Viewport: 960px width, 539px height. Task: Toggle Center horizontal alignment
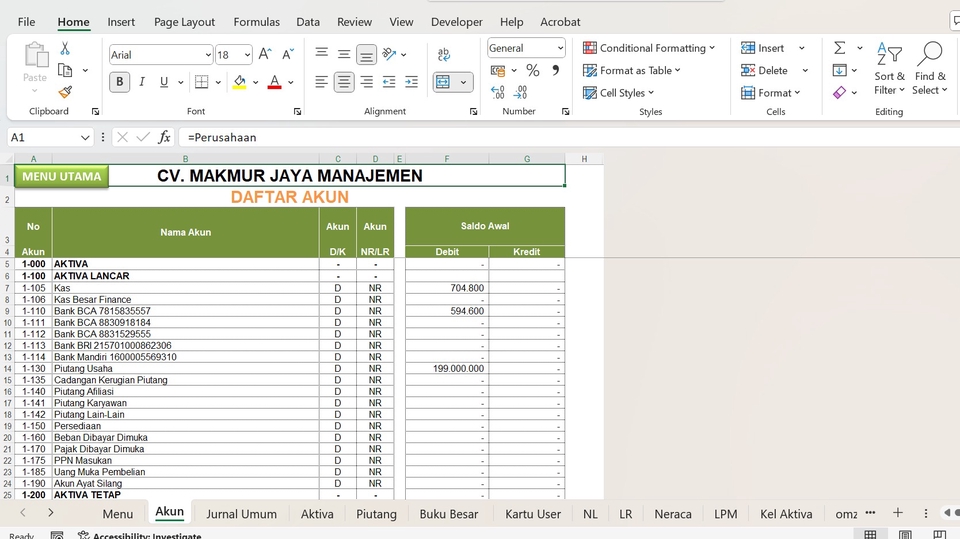(344, 82)
